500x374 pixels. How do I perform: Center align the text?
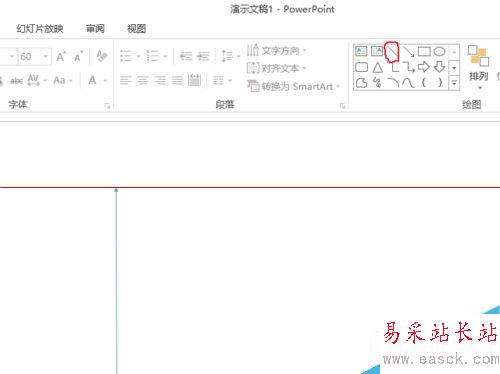pos(143,80)
